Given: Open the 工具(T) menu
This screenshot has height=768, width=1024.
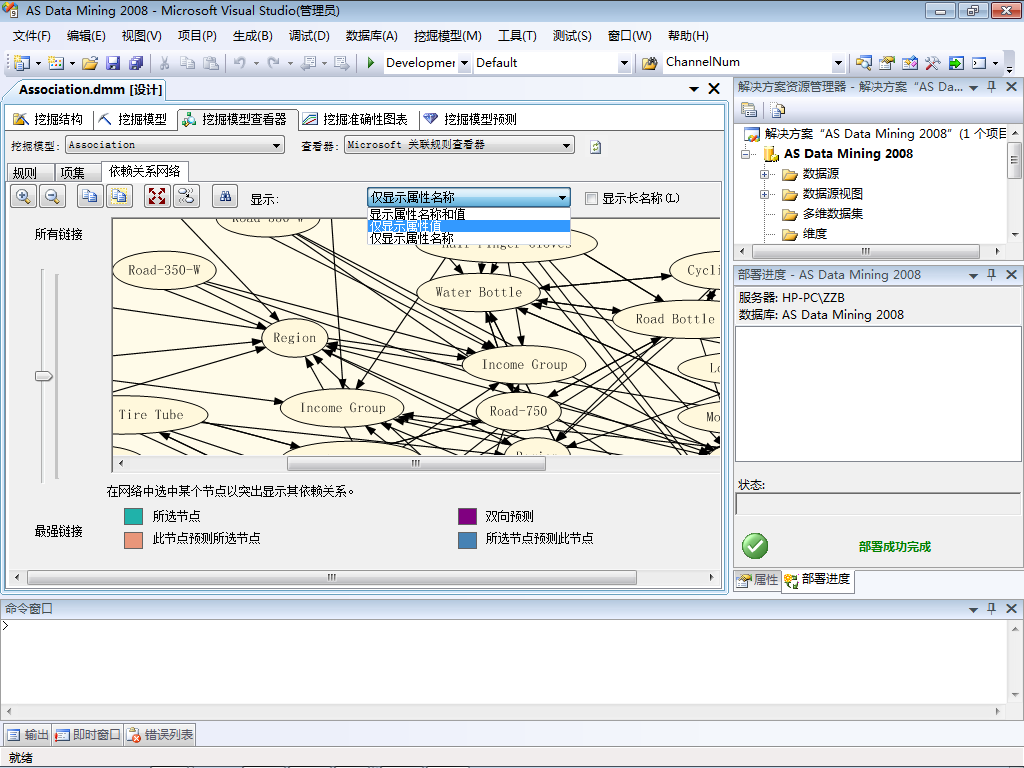Looking at the screenshot, I should coord(517,36).
